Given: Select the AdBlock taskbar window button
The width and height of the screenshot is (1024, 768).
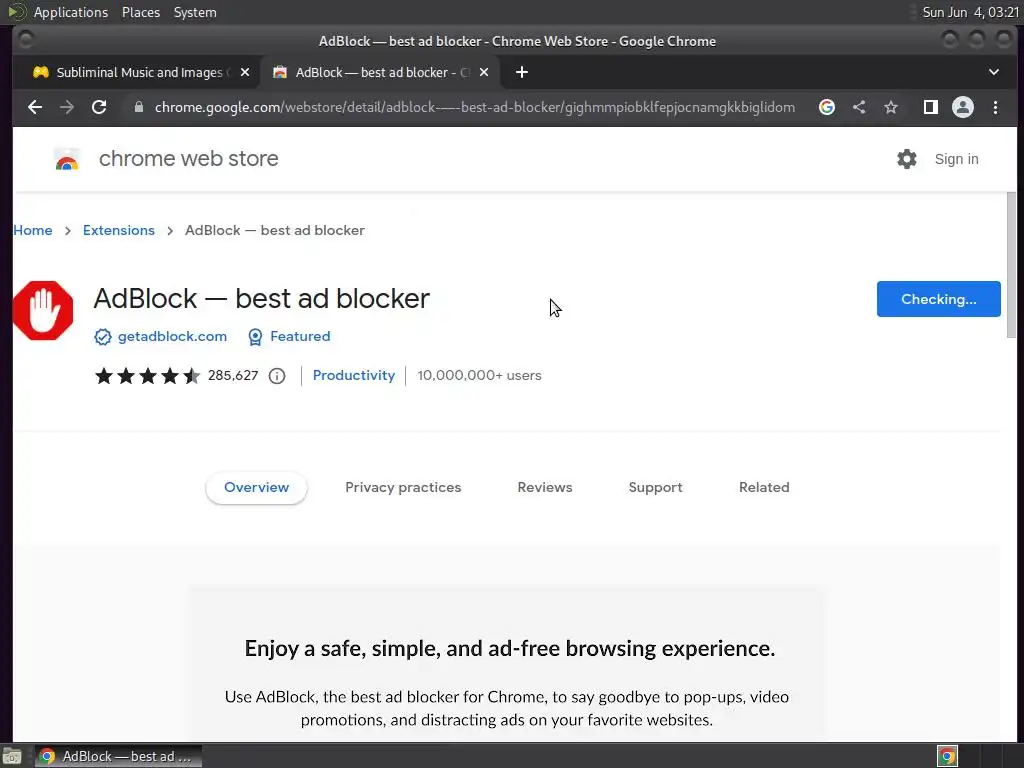Looking at the screenshot, I should pos(118,756).
